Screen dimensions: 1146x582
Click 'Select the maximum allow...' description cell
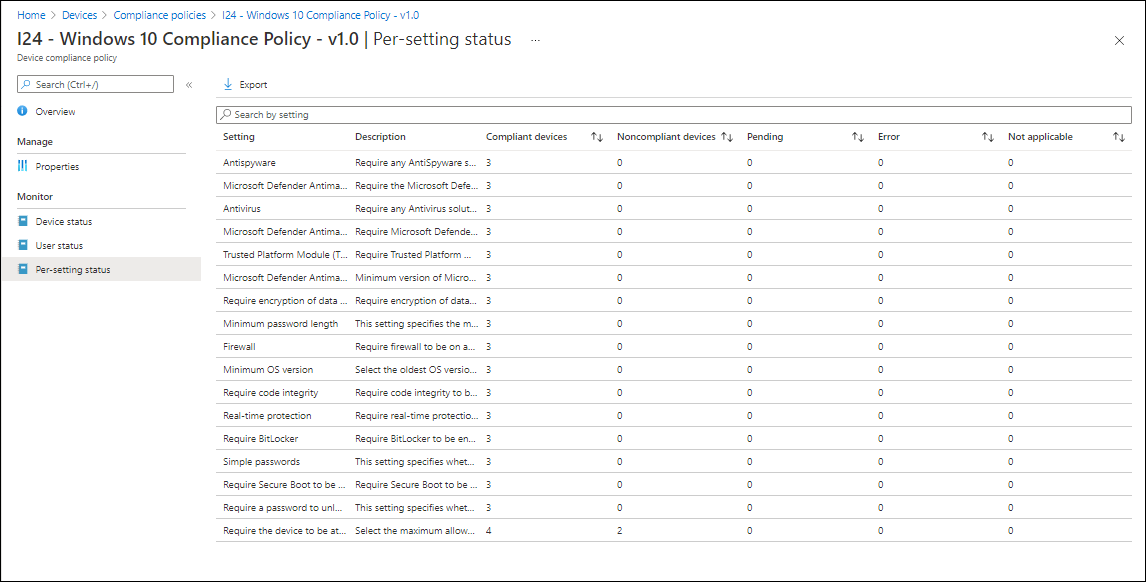click(x=415, y=531)
